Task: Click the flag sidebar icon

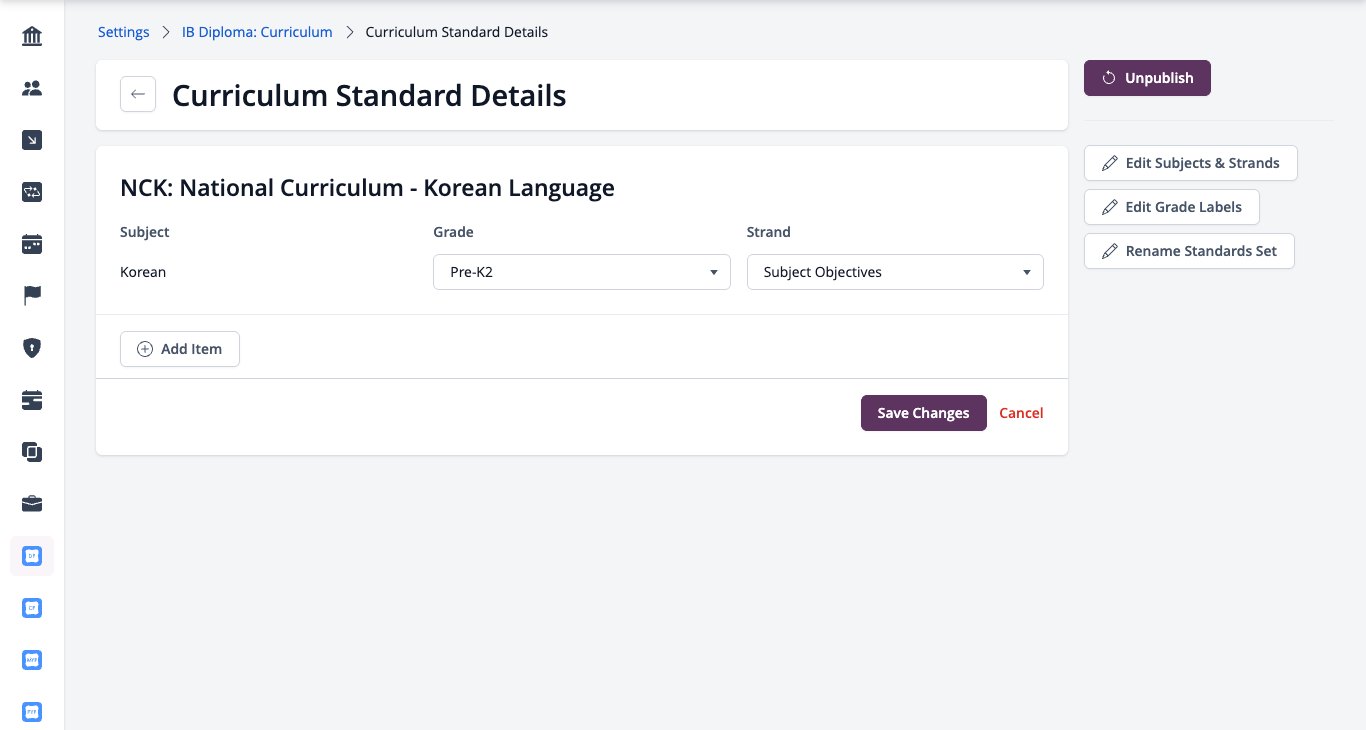Action: point(32,296)
